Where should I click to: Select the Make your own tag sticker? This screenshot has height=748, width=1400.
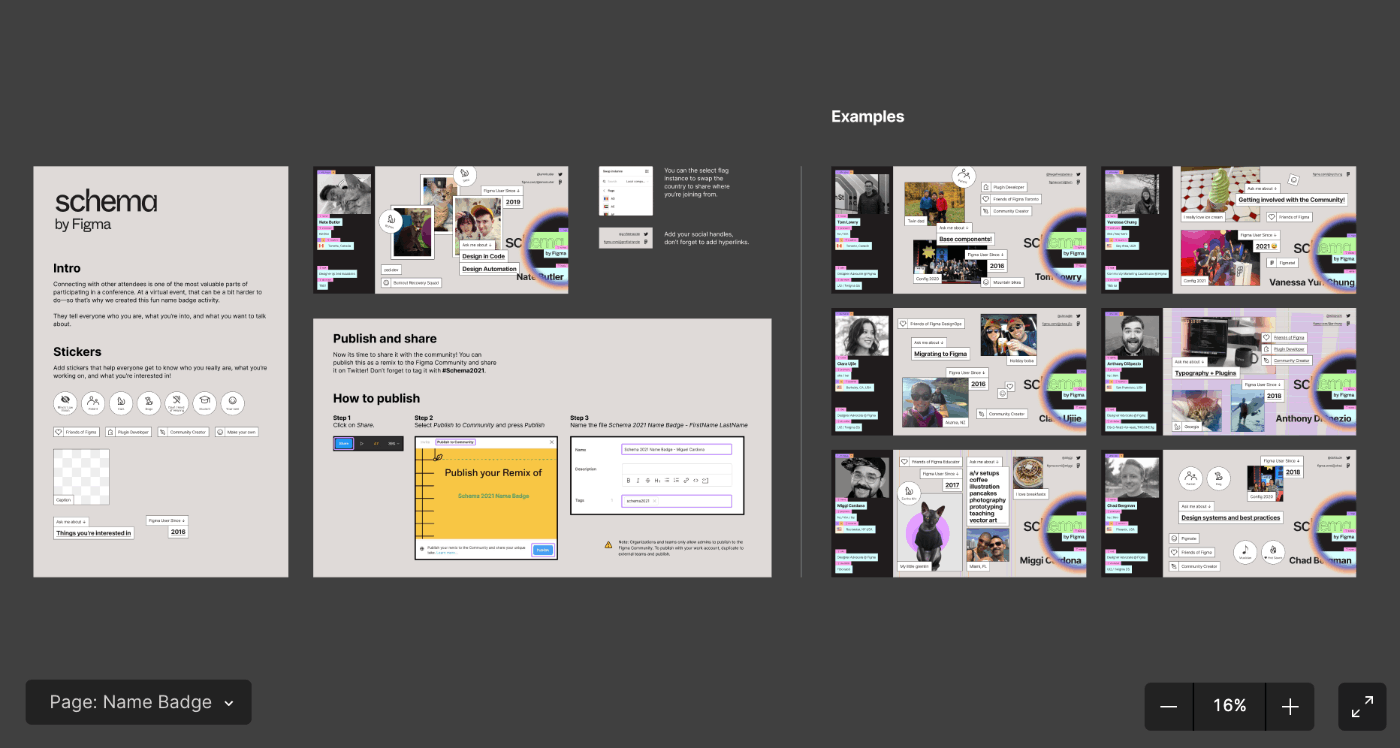click(237, 432)
